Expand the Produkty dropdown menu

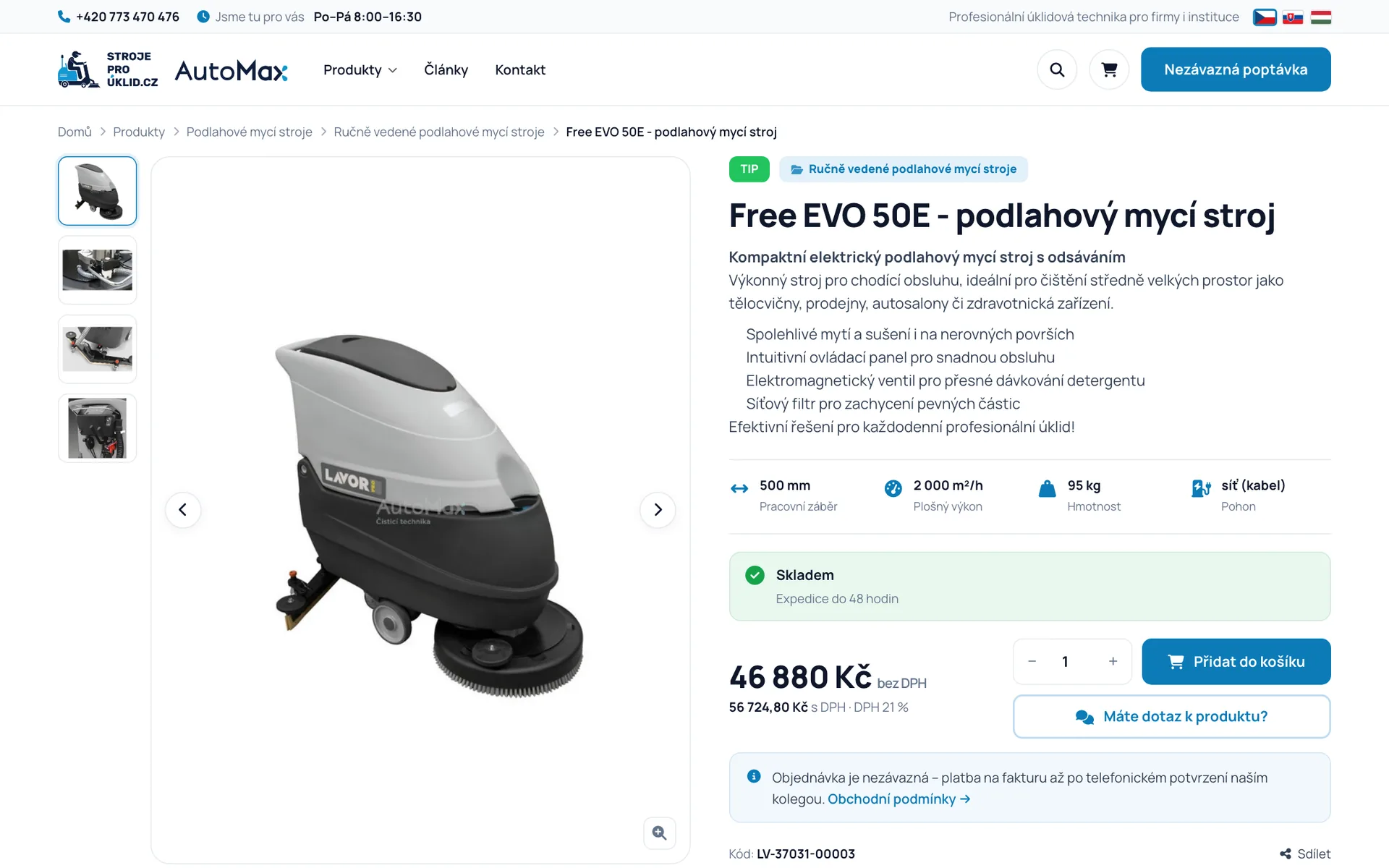click(360, 70)
